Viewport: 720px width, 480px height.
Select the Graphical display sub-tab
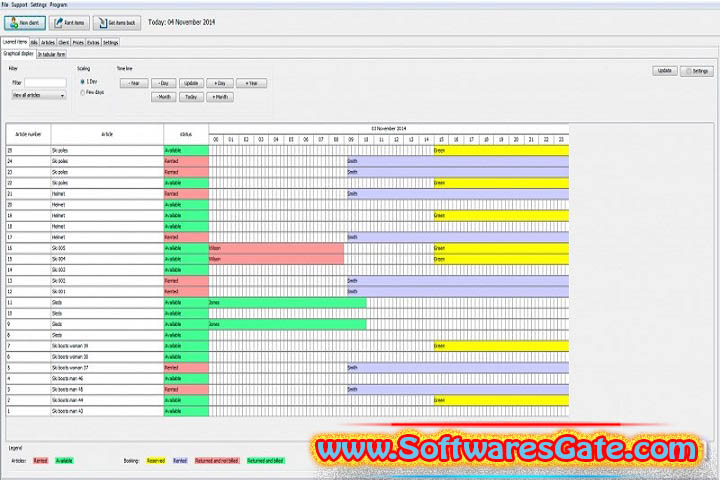point(18,54)
